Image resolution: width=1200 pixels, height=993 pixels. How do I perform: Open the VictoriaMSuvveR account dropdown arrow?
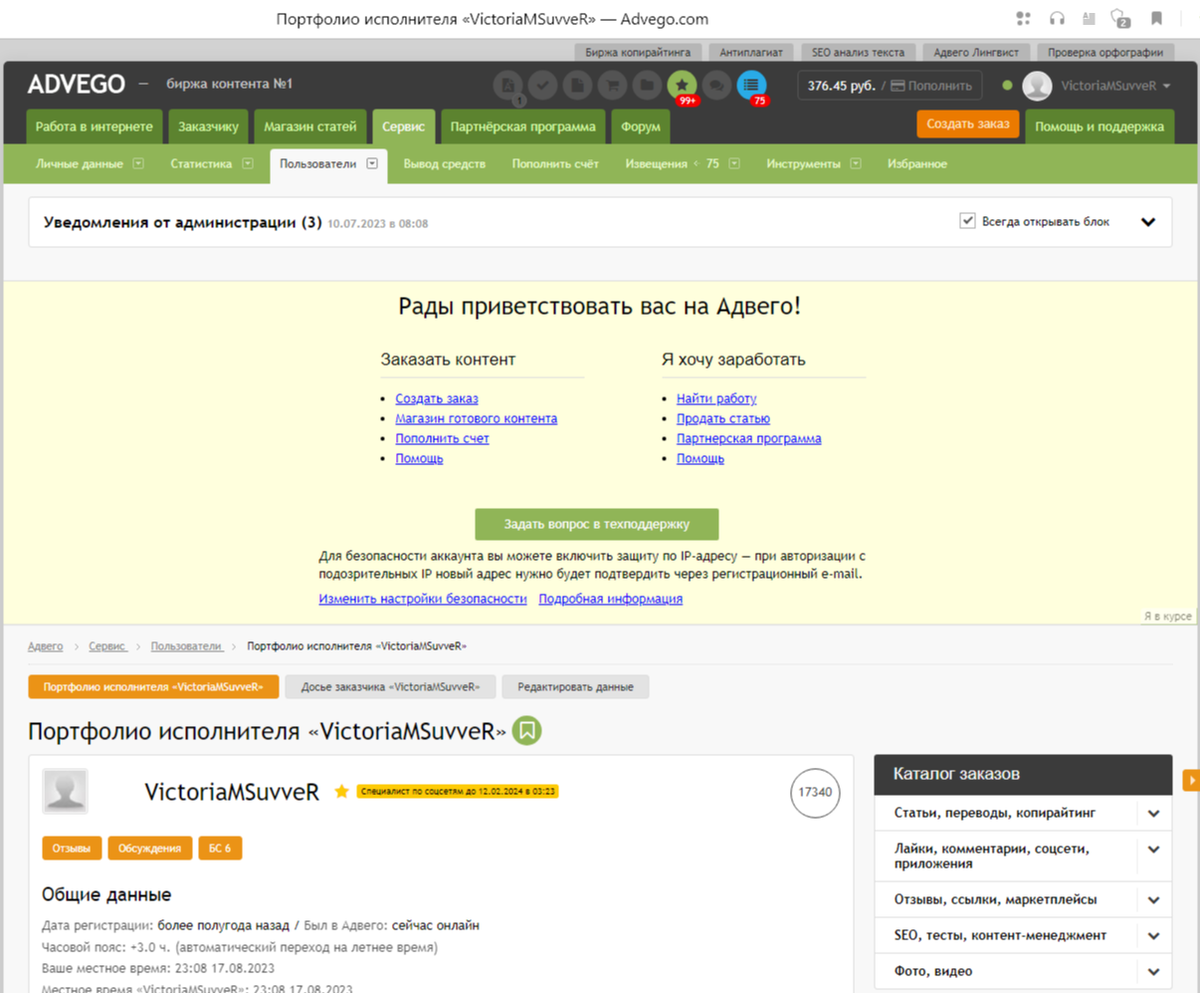point(1167,87)
